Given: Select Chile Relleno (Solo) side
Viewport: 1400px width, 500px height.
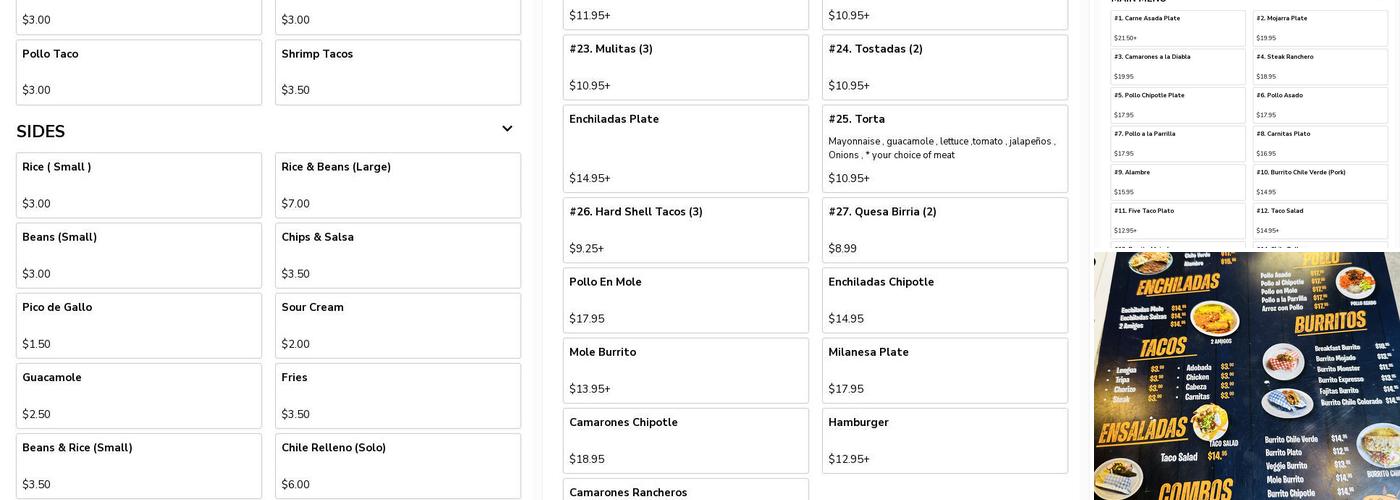Looking at the screenshot, I should click(x=398, y=465).
